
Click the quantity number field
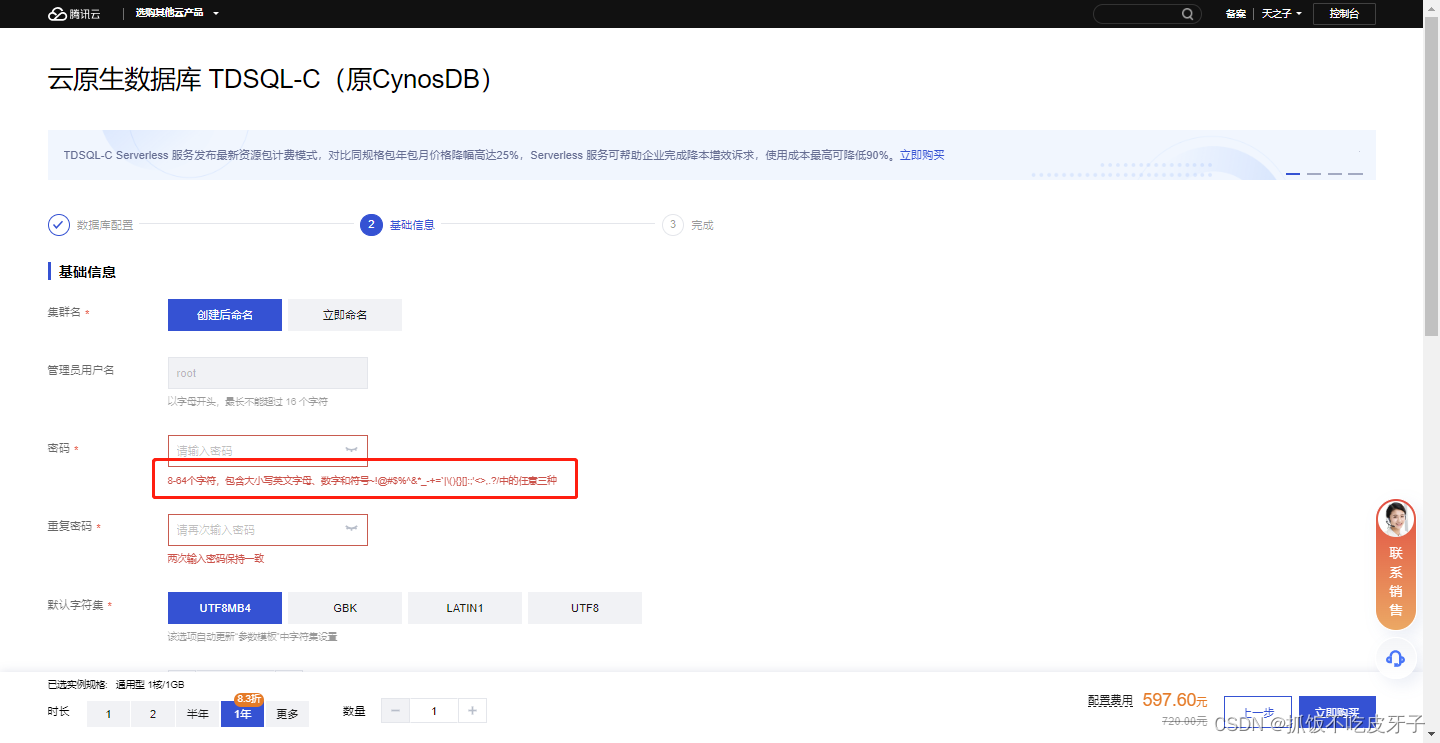434,711
